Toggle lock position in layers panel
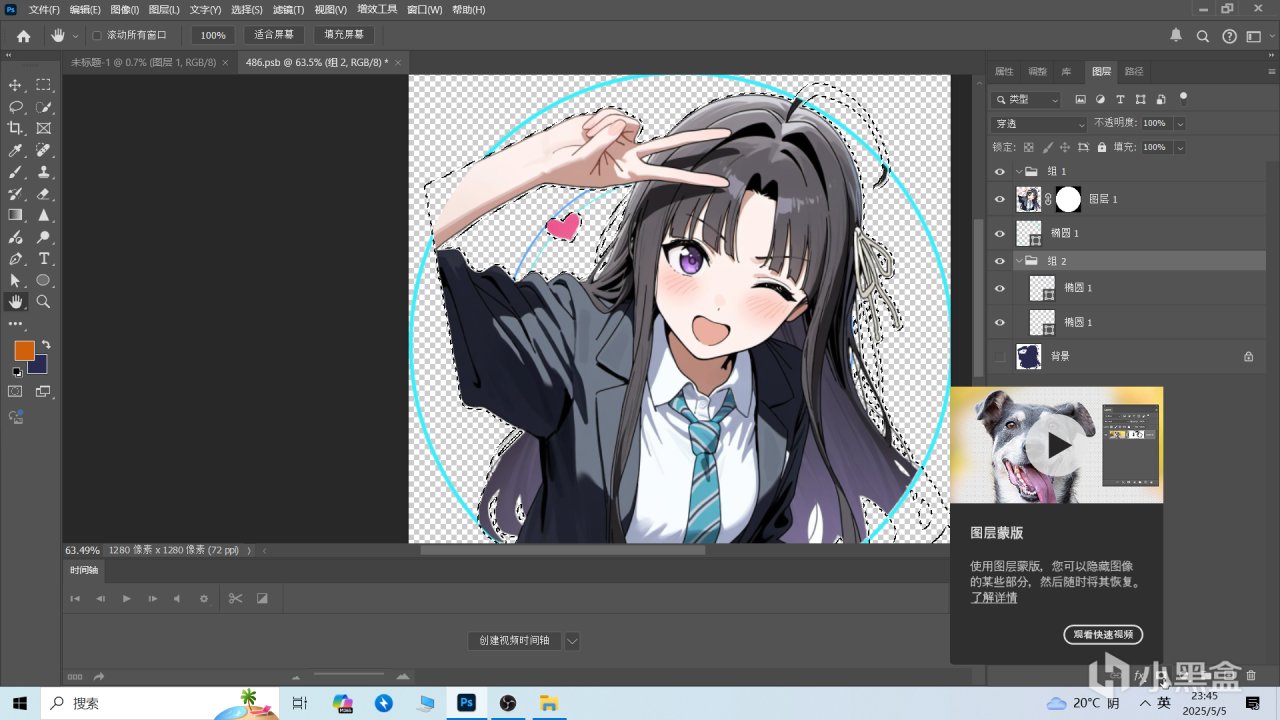1280x720 pixels. click(x=1065, y=147)
